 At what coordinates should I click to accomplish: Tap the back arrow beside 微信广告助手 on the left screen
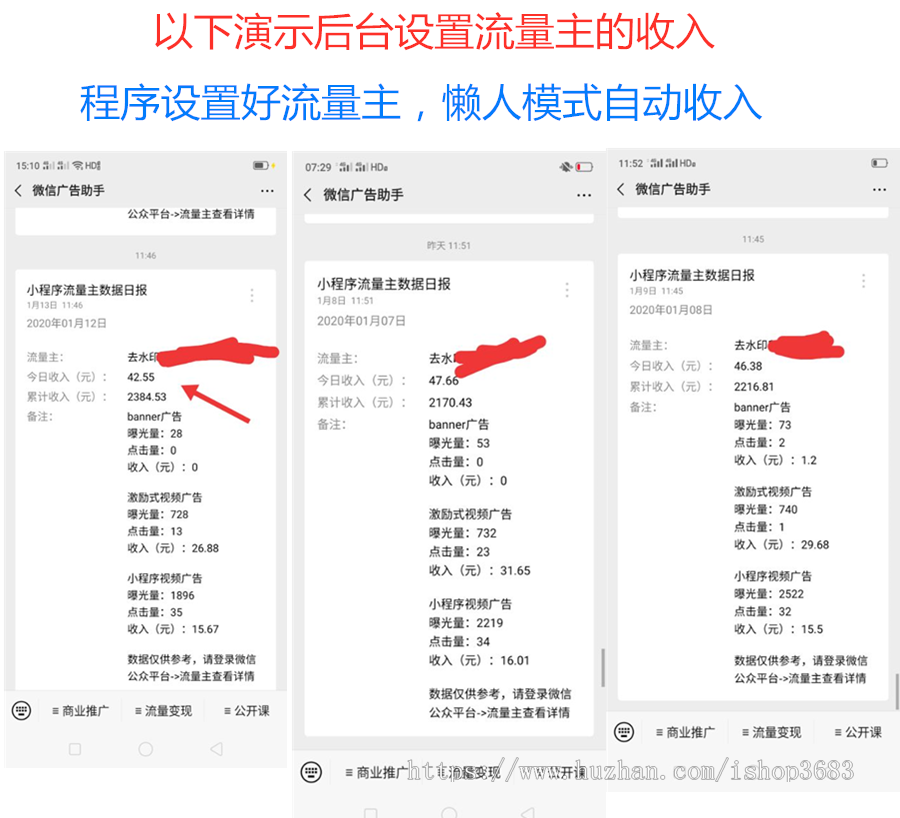coord(18,190)
